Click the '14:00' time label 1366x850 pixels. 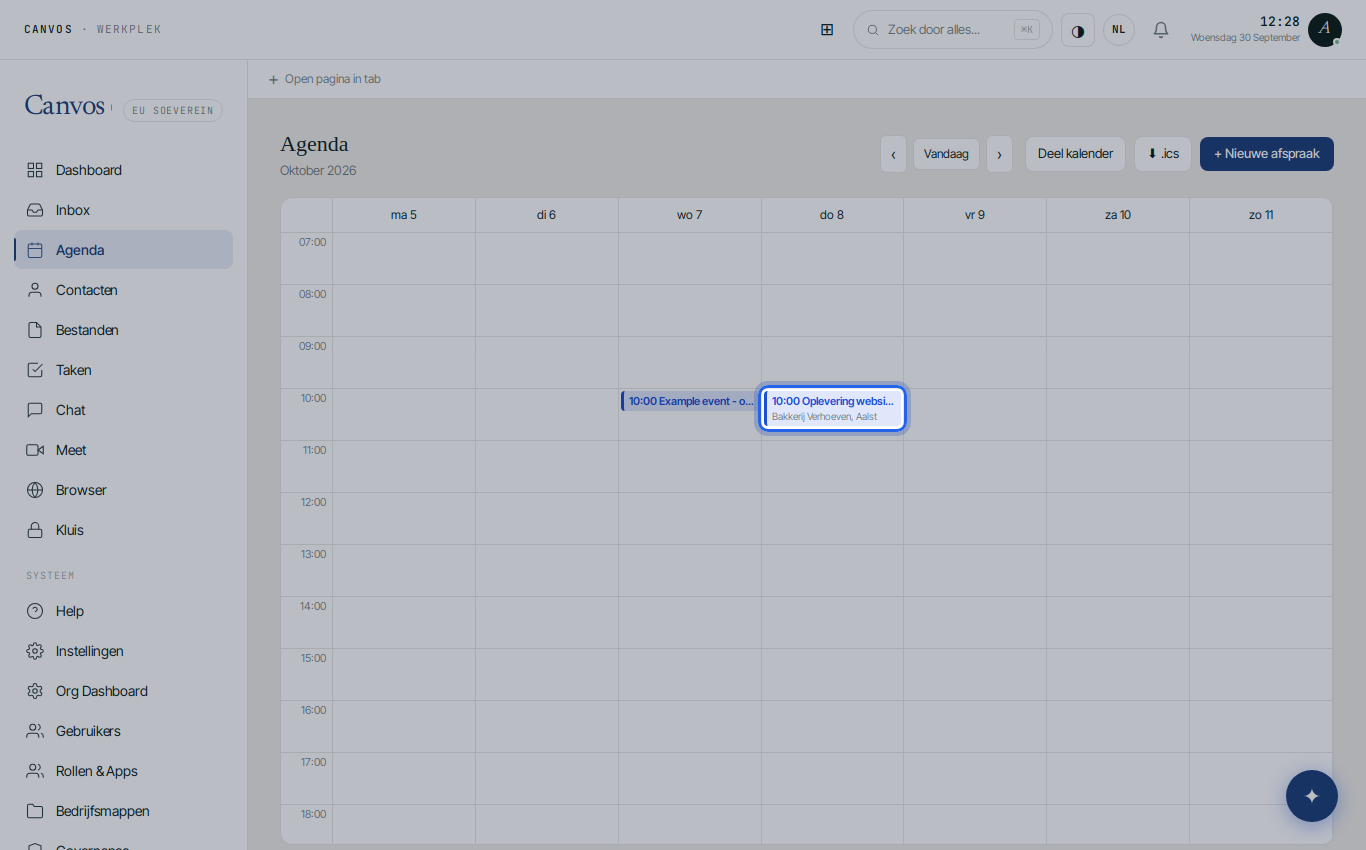314,606
